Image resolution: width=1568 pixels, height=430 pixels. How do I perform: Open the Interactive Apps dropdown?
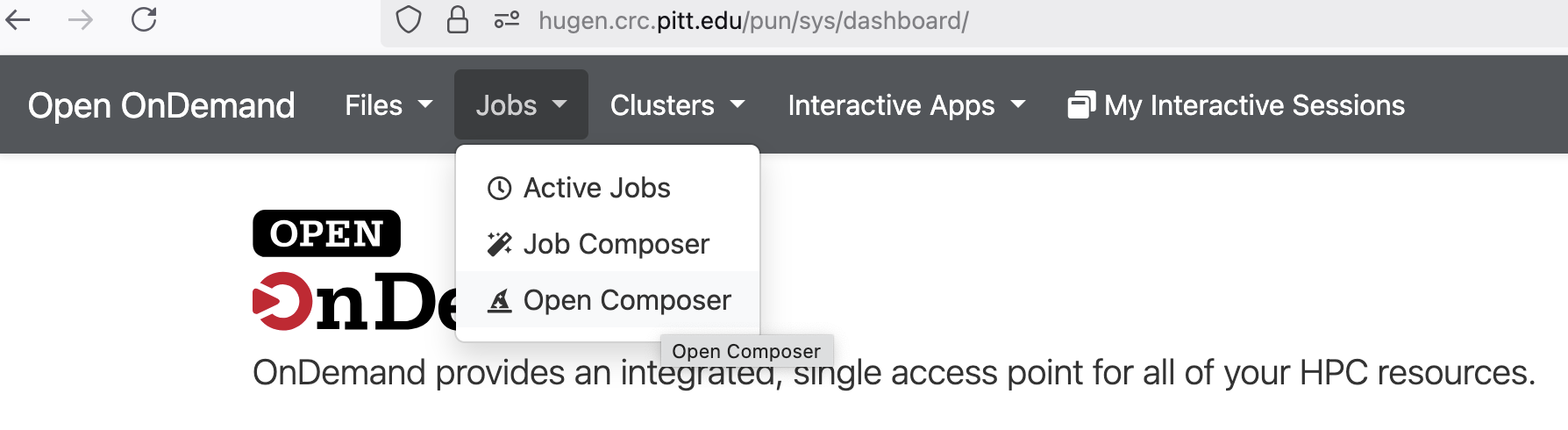[x=906, y=105]
